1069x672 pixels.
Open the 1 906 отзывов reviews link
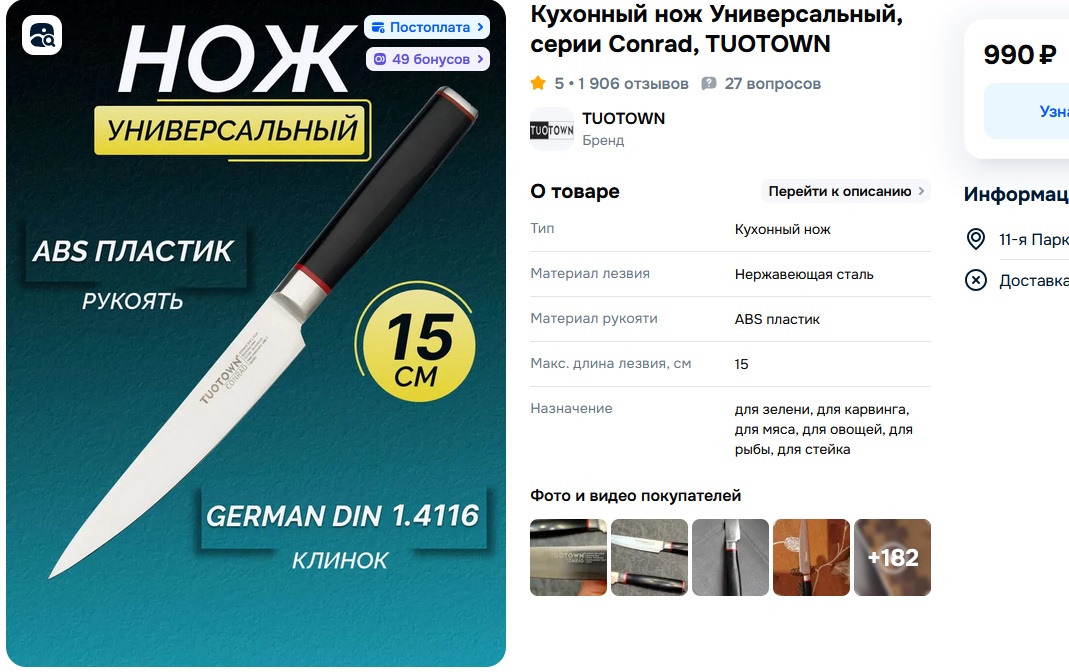(x=633, y=84)
